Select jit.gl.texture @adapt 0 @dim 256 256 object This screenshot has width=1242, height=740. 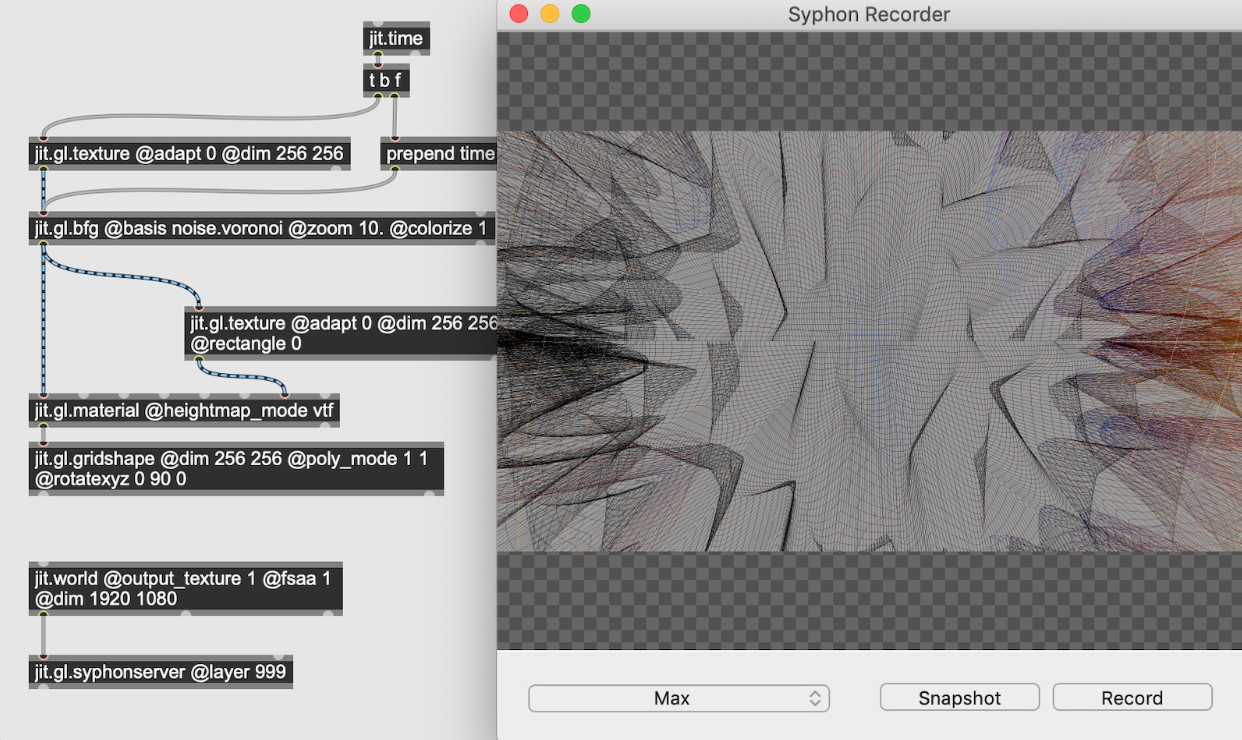click(189, 153)
